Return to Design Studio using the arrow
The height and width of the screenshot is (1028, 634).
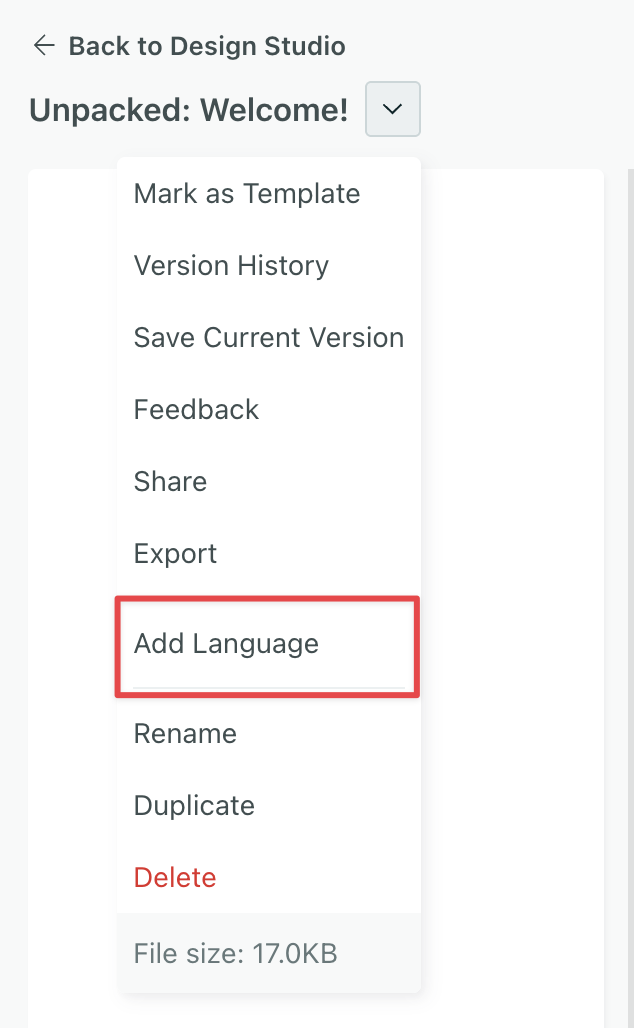click(43, 45)
